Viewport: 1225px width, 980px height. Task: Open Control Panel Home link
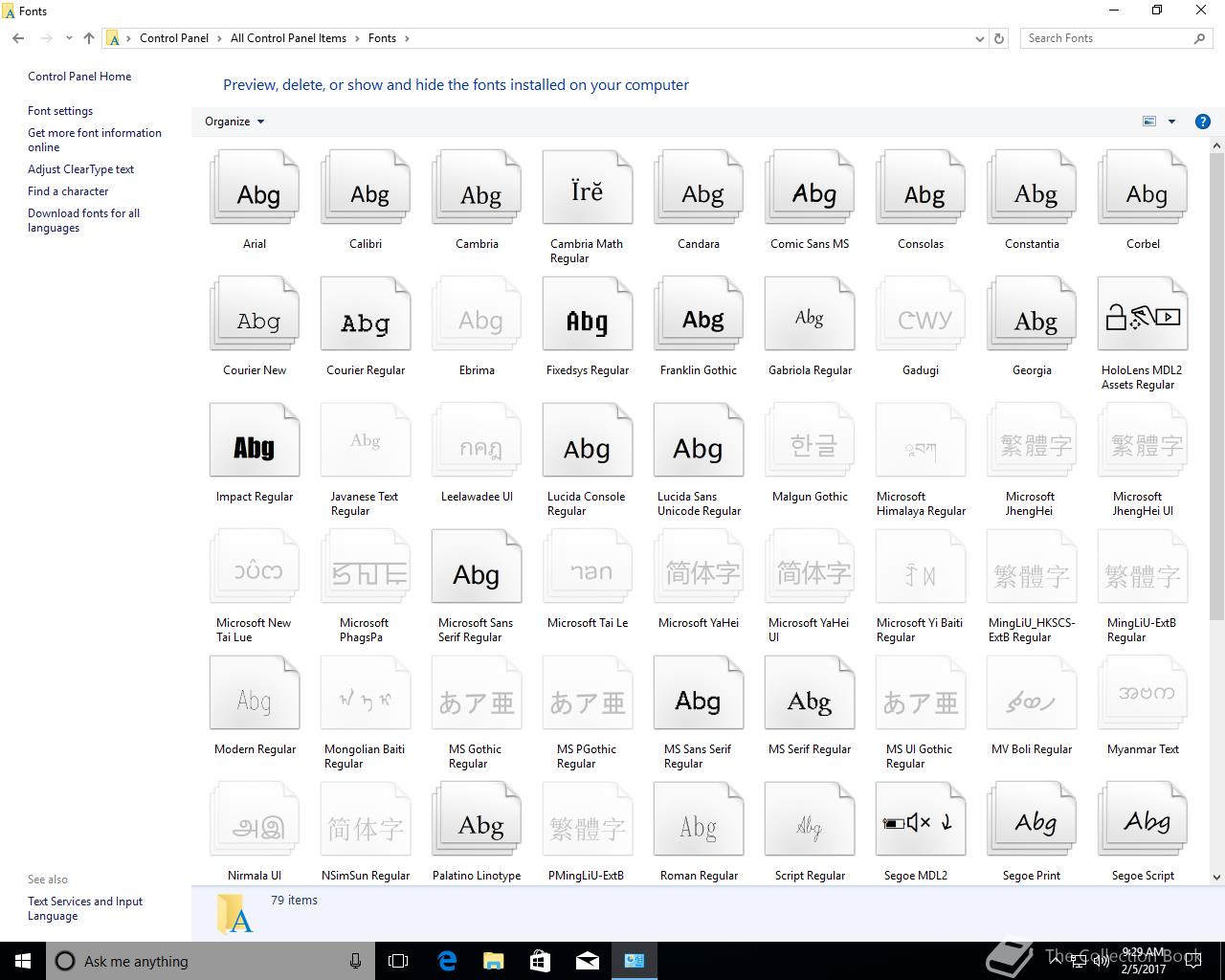79,77
